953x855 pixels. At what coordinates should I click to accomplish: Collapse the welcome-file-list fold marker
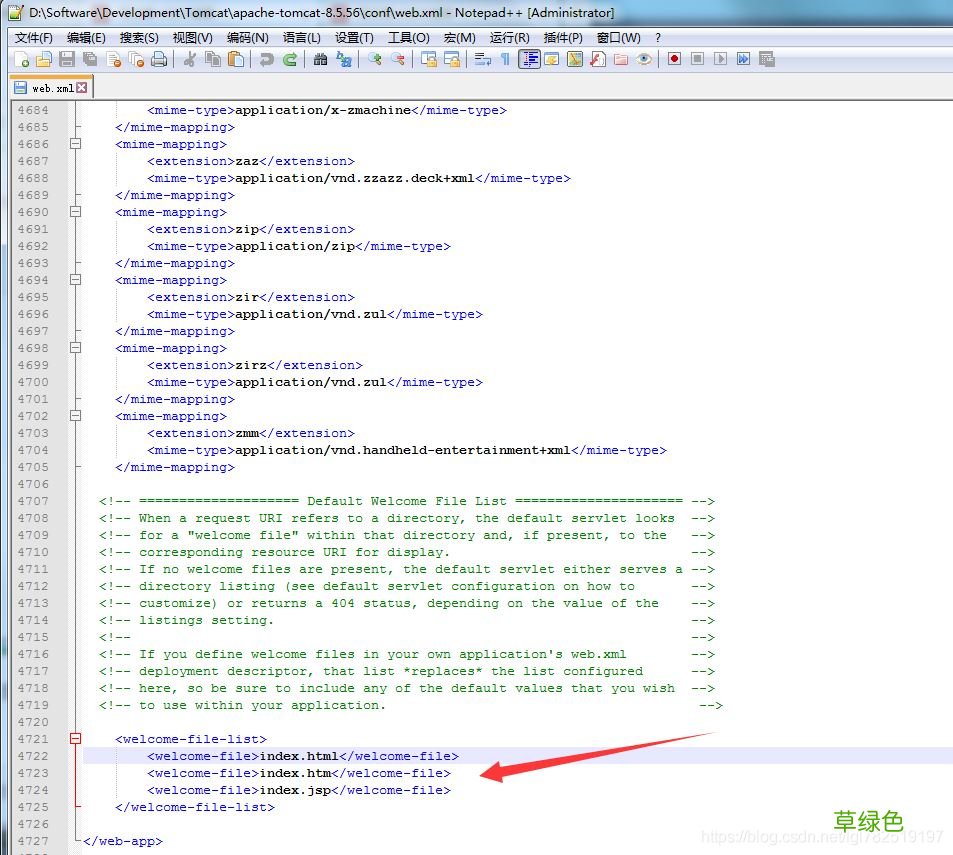[75, 739]
